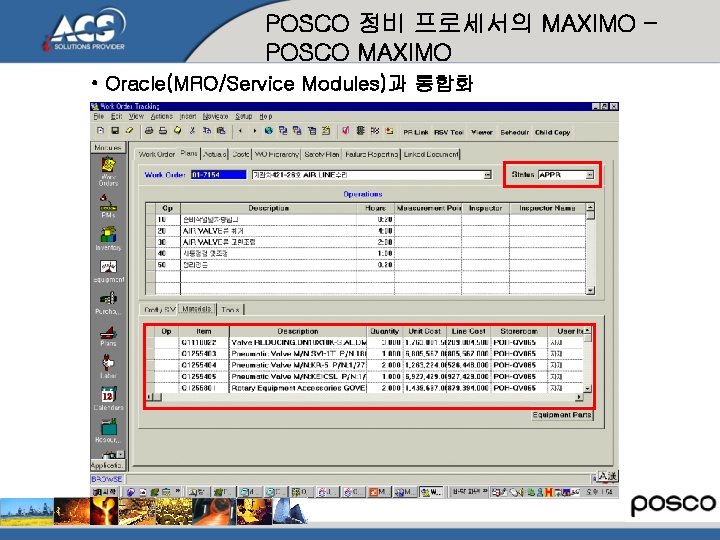The image size is (720, 540).
Task: Click the PR Link toolbar button
Action: pyautogui.click(x=416, y=132)
